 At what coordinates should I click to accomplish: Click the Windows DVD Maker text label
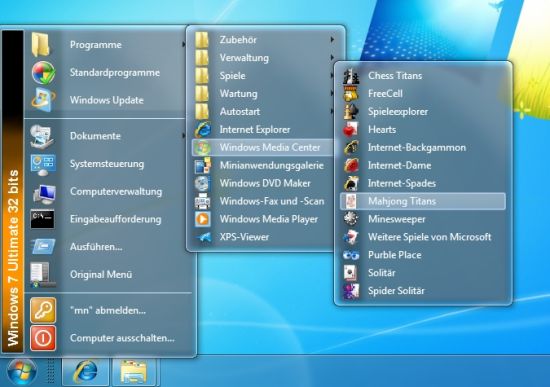click(x=265, y=184)
